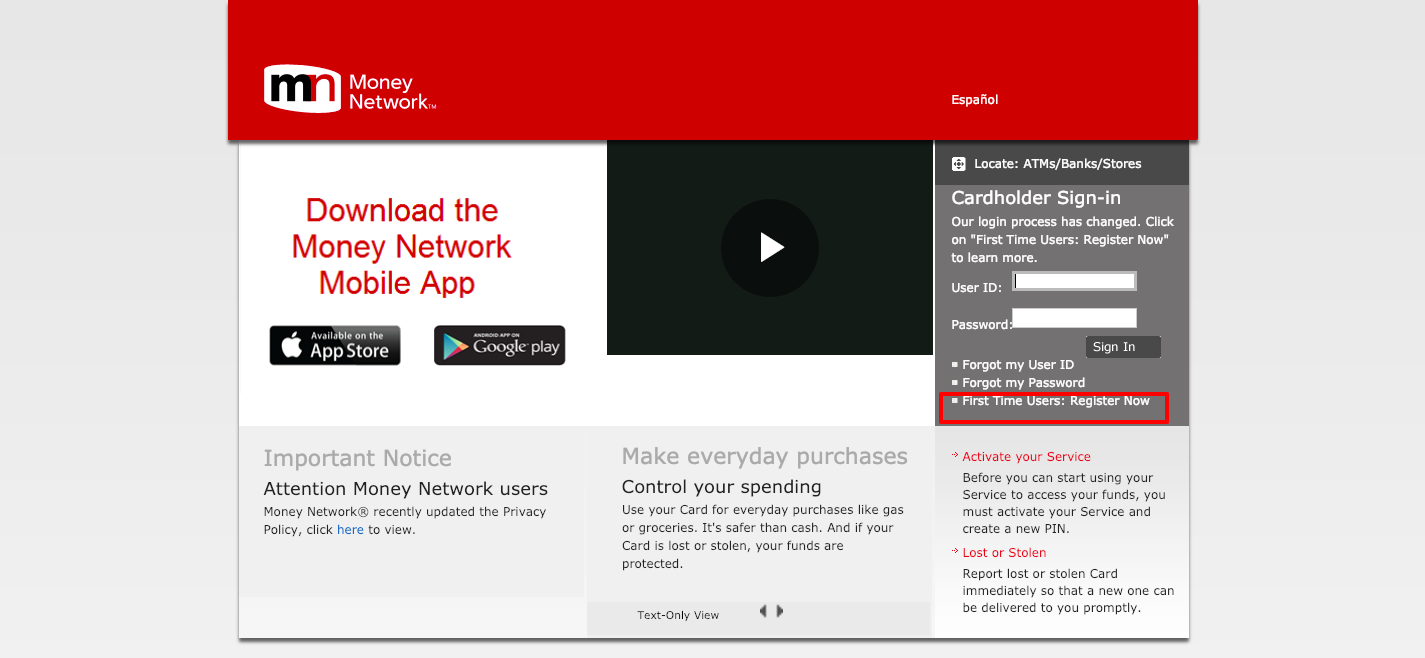
Task: Click First Time Users: Register Now
Action: (1056, 401)
